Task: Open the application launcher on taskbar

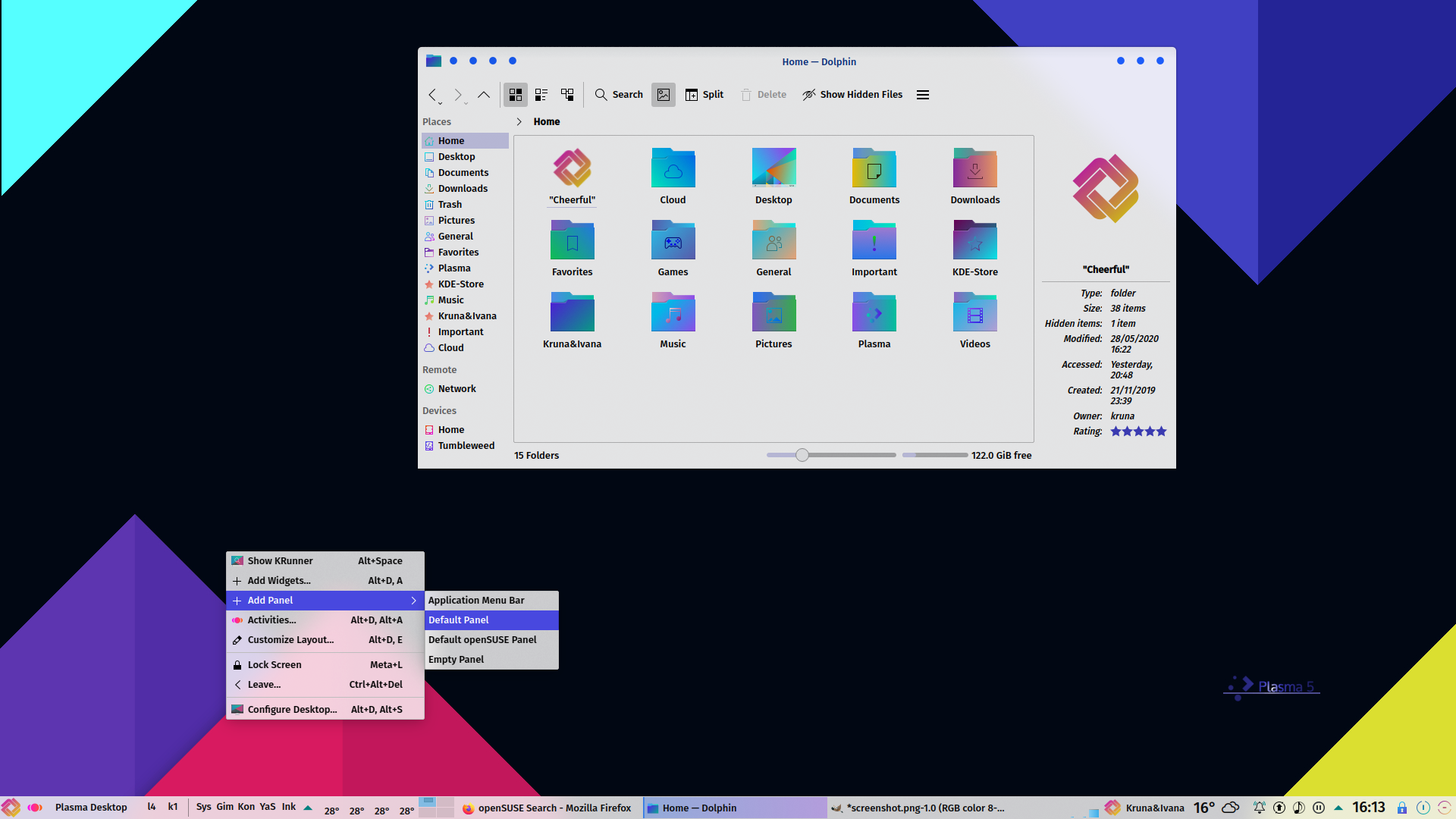Action: click(x=11, y=808)
